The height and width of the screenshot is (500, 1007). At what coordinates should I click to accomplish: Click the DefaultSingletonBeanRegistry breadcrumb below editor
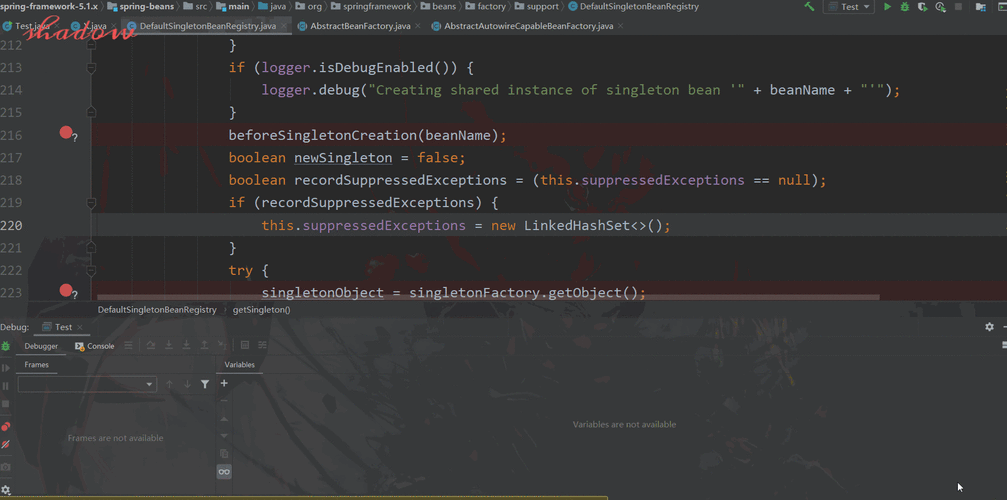click(157, 309)
